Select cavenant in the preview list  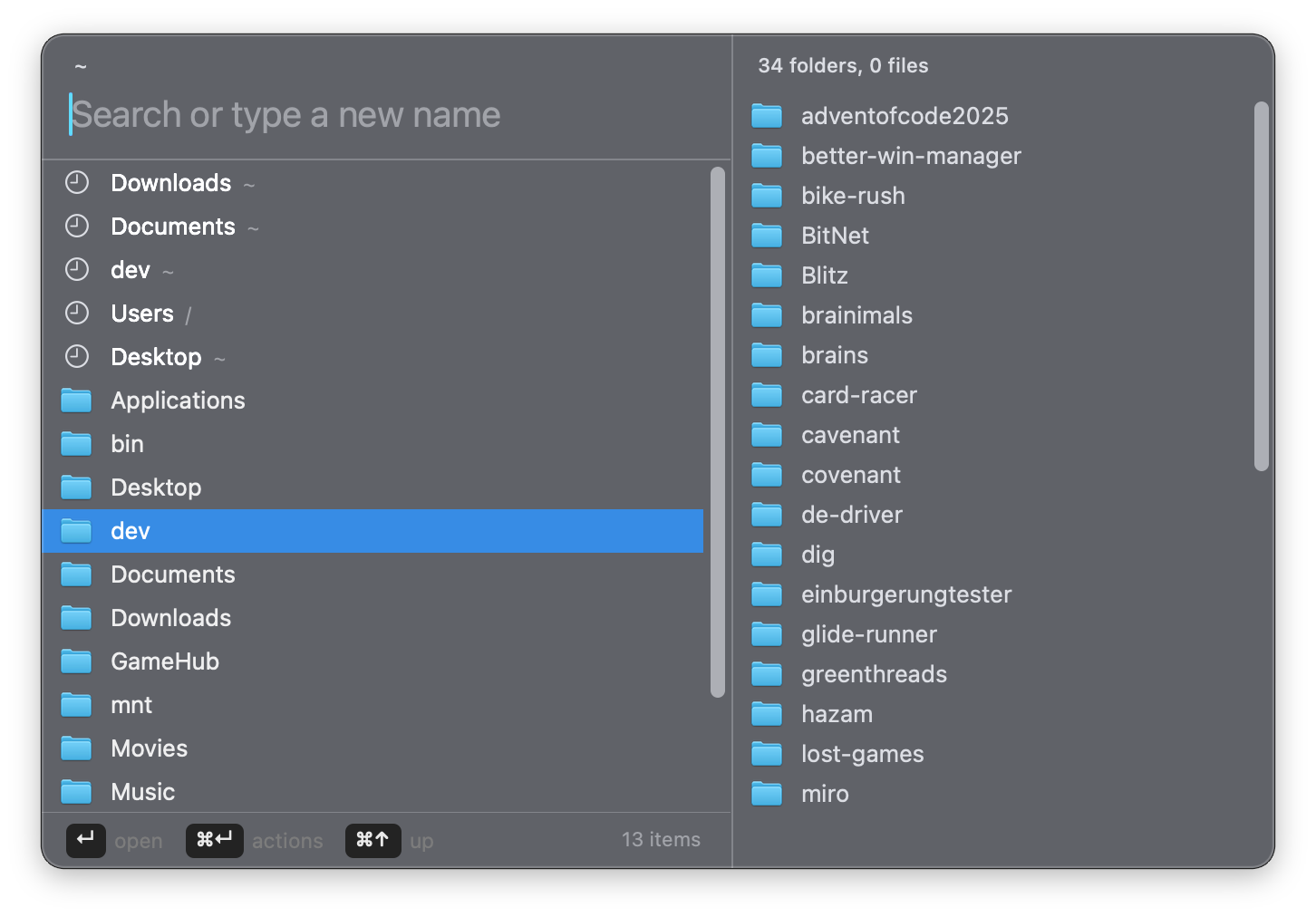[850, 435]
